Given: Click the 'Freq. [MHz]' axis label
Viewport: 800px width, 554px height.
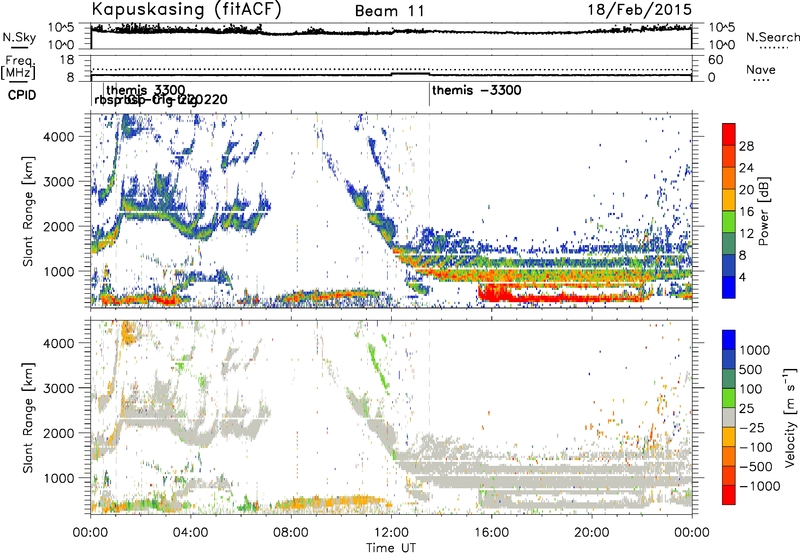Looking at the screenshot, I should click(18, 68).
